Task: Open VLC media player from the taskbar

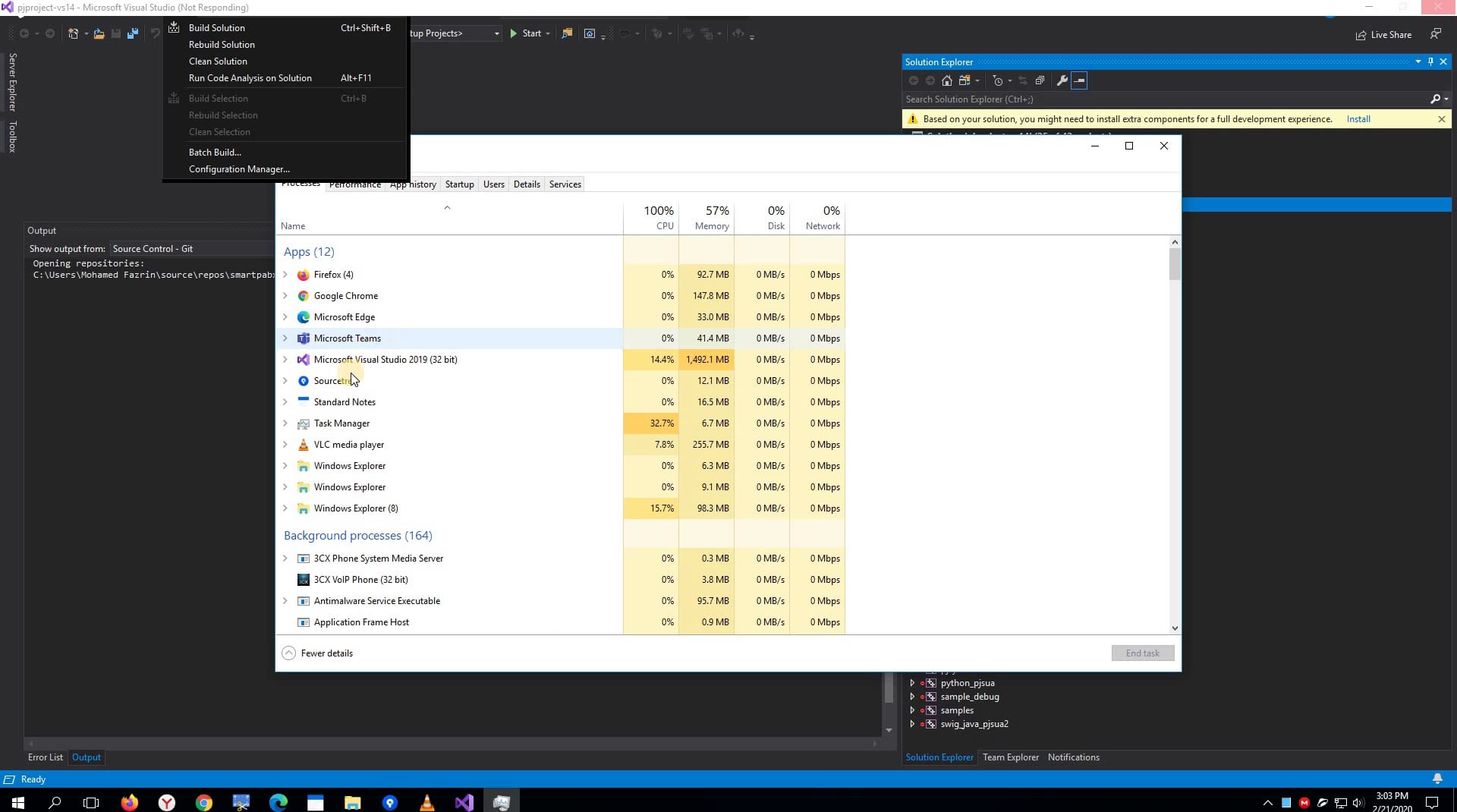Action: click(x=426, y=802)
